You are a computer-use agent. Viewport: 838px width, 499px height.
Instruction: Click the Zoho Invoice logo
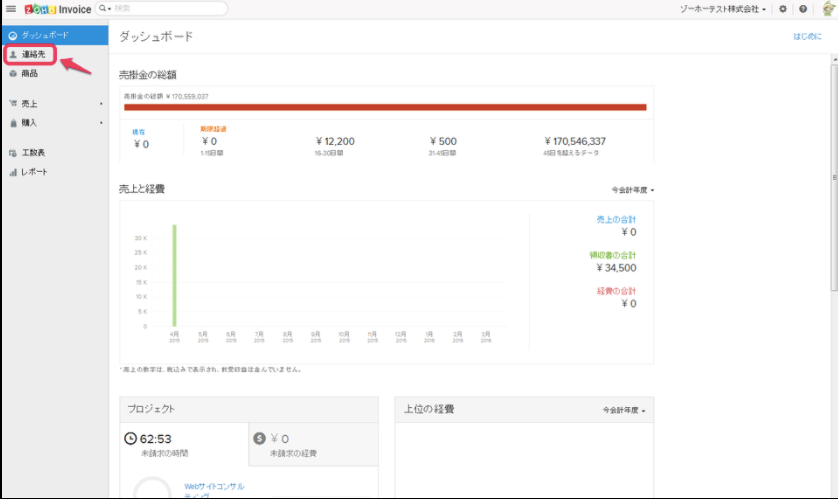pos(58,9)
